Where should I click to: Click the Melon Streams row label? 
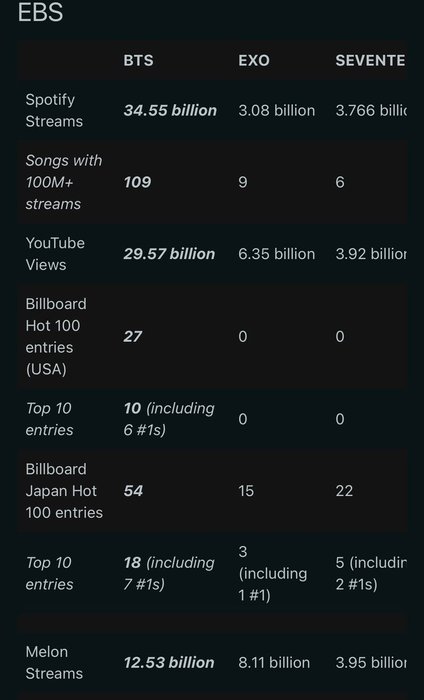(54, 662)
